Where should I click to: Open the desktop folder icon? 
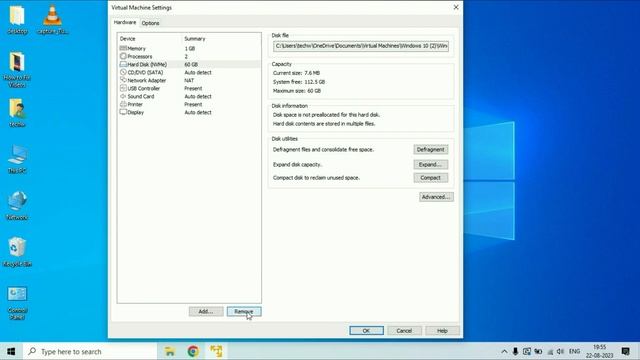[17, 20]
